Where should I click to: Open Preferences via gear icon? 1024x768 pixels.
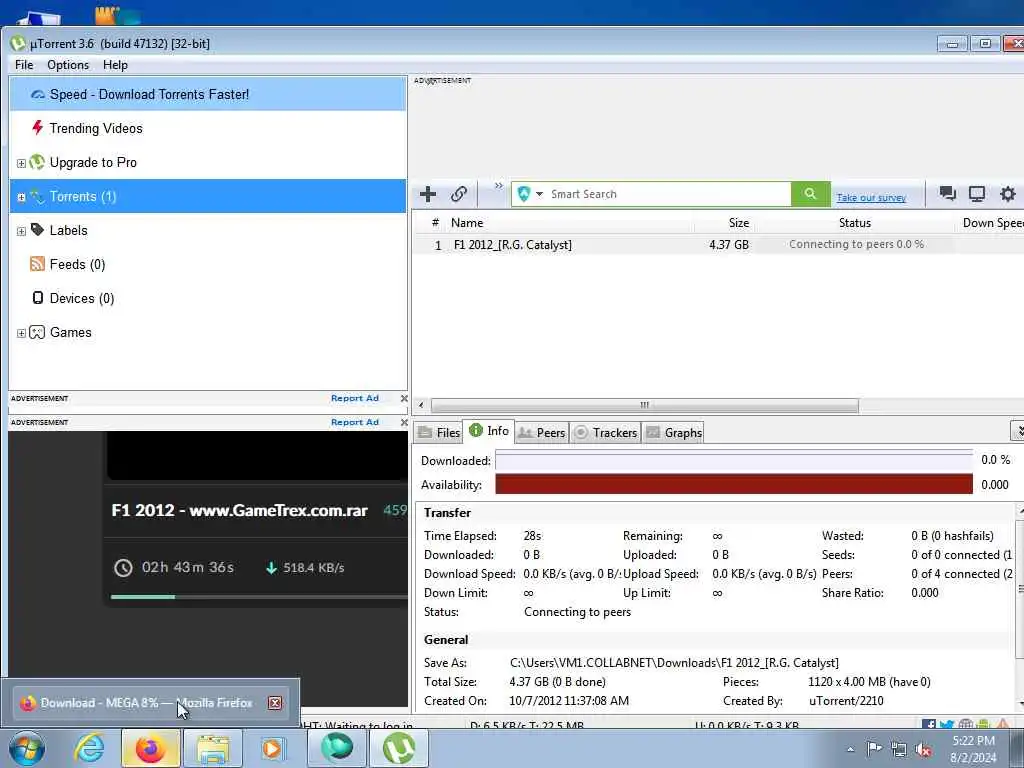[1008, 193]
